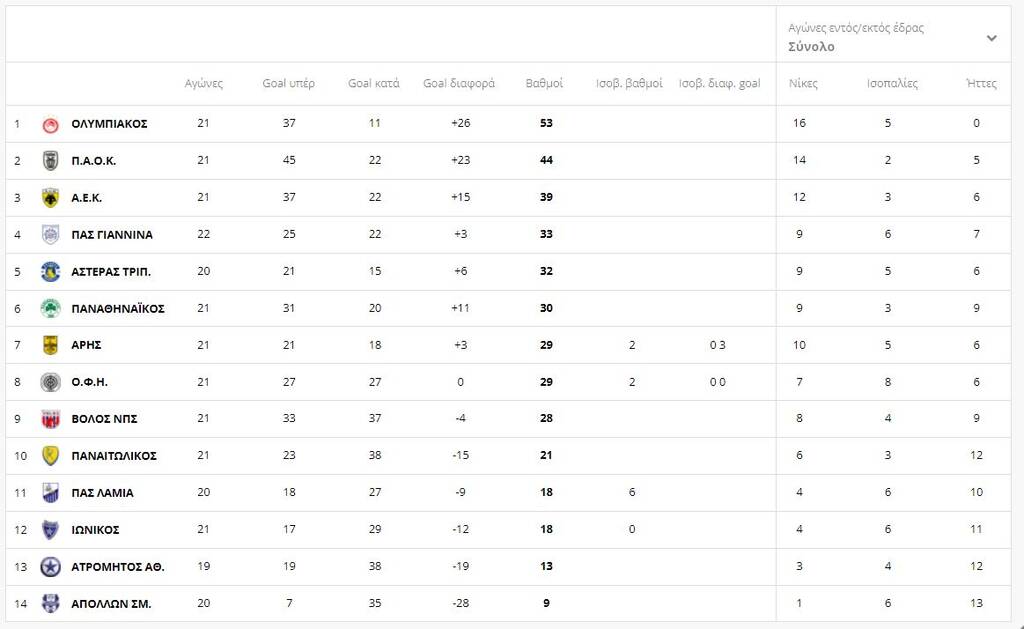Click the ΑΣΤΕΡΑΣ ΤΡΙΠ. team crest
The height and width of the screenshot is (629, 1024).
pos(50,272)
